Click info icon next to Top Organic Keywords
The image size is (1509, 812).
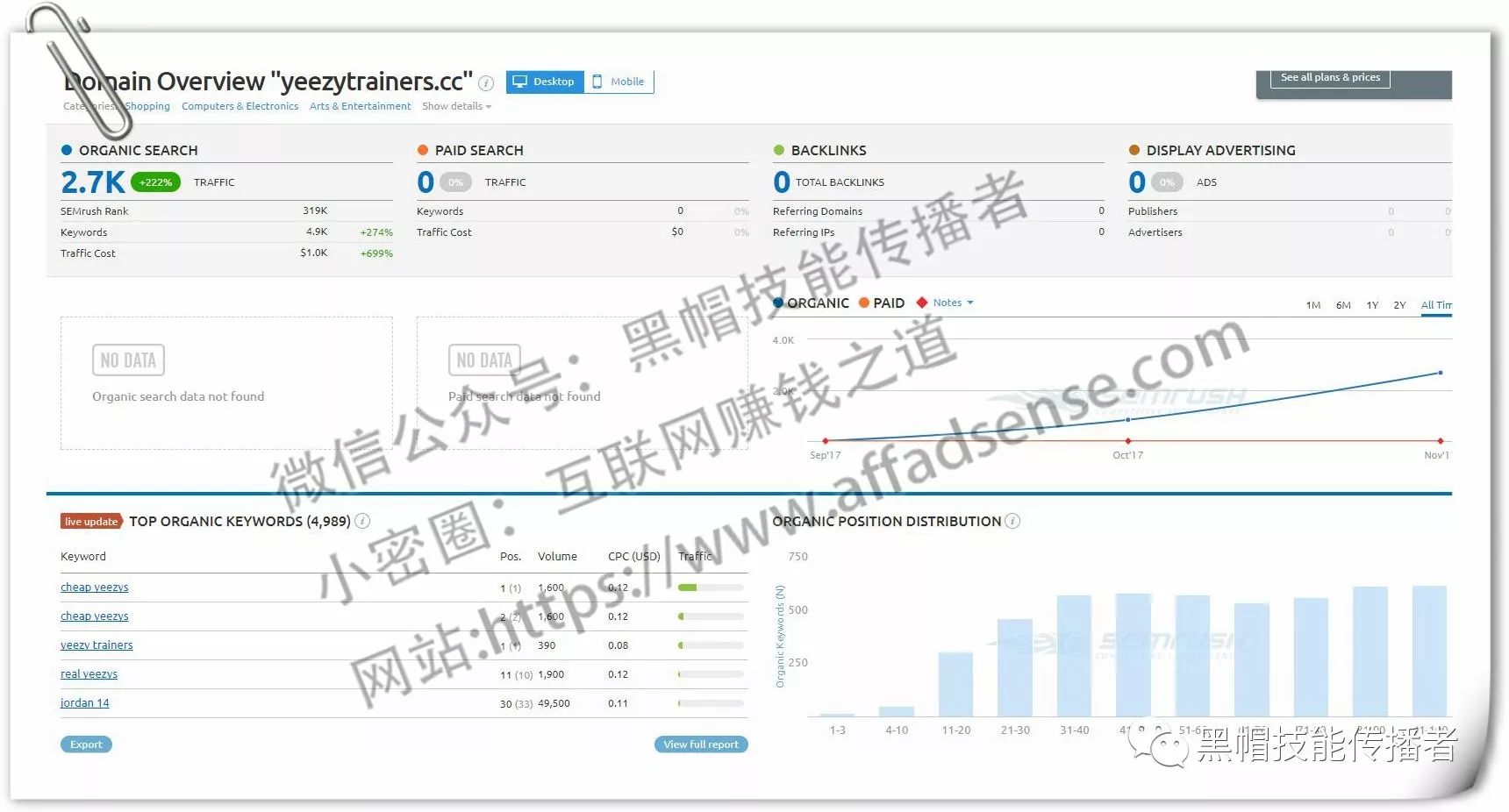pos(362,521)
